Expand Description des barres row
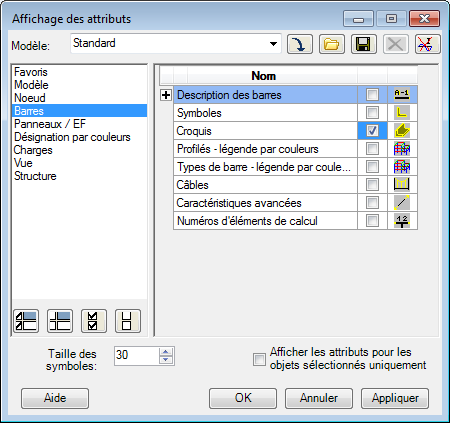Viewport: 450px width, 423px height. coord(166,95)
